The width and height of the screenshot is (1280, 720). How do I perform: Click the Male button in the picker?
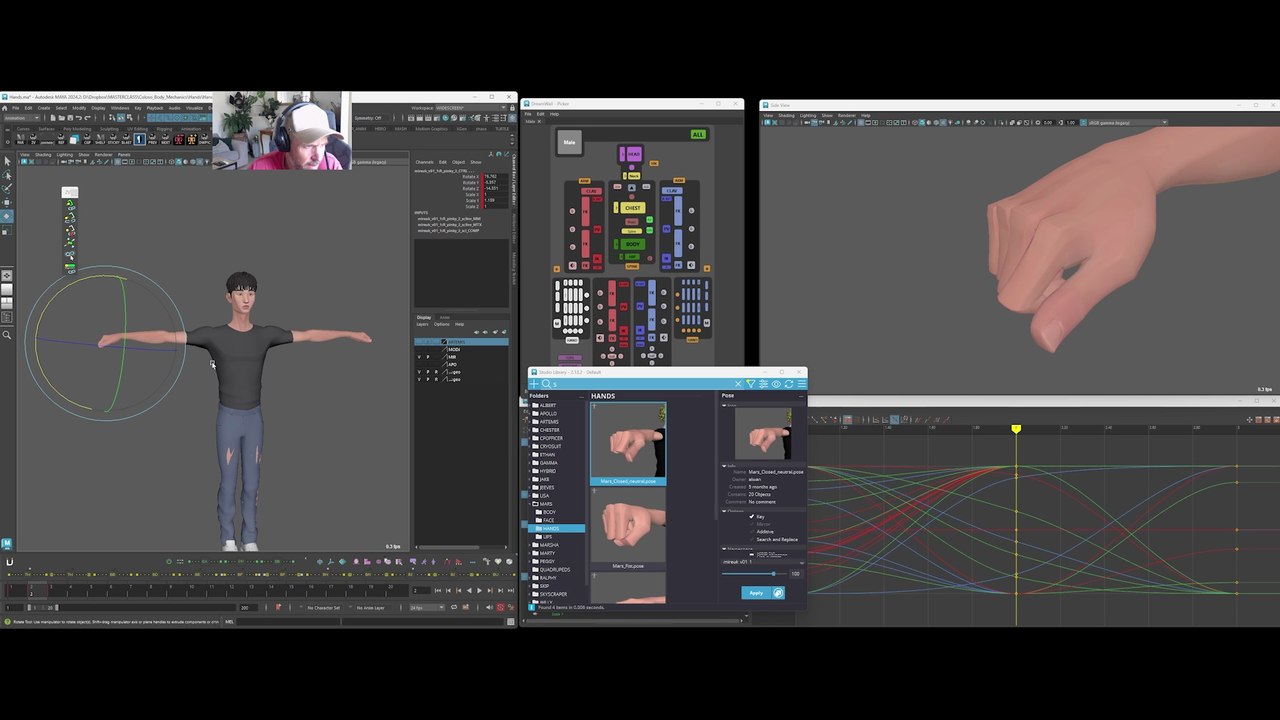click(569, 142)
